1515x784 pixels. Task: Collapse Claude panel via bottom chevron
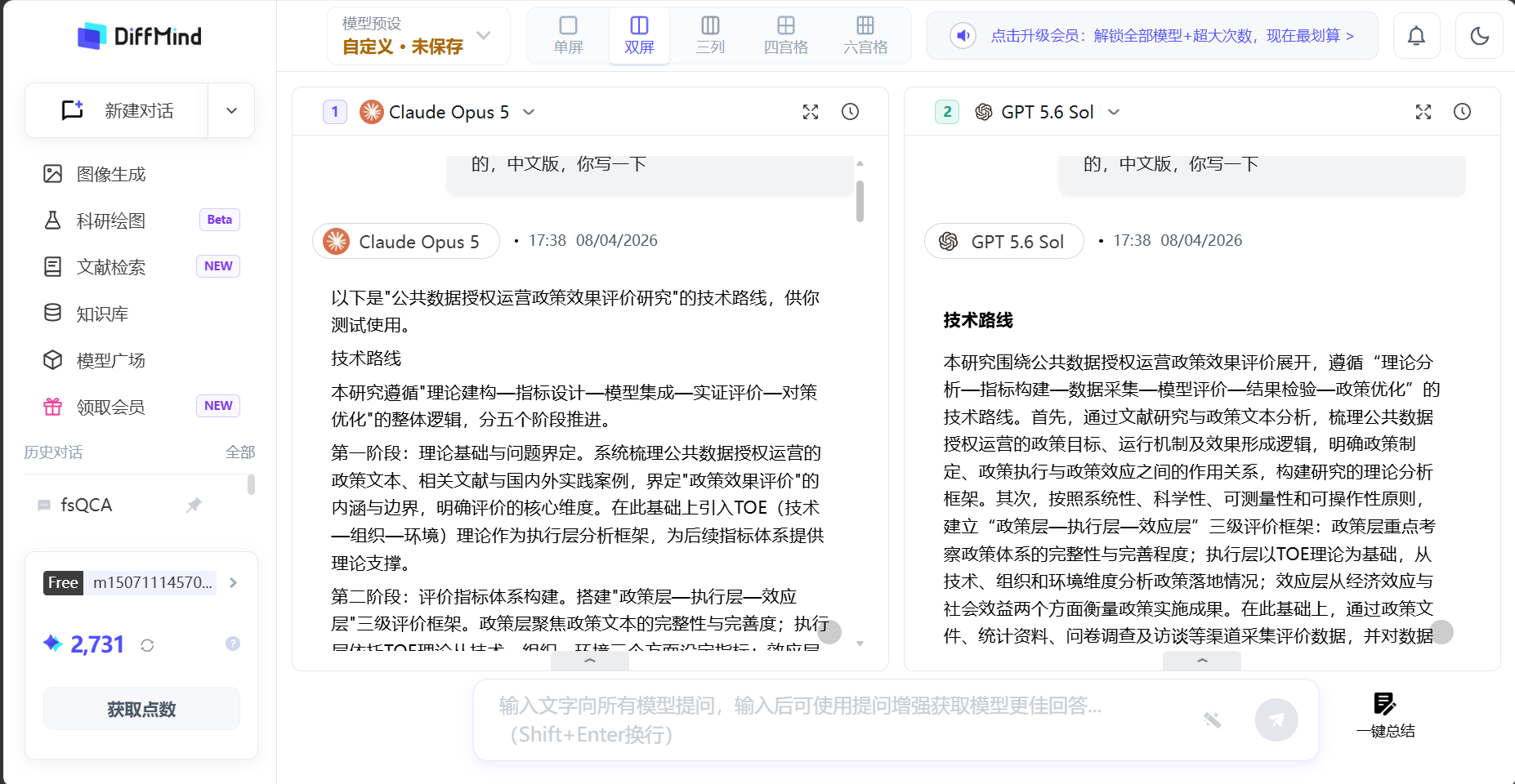pyautogui.click(x=590, y=661)
